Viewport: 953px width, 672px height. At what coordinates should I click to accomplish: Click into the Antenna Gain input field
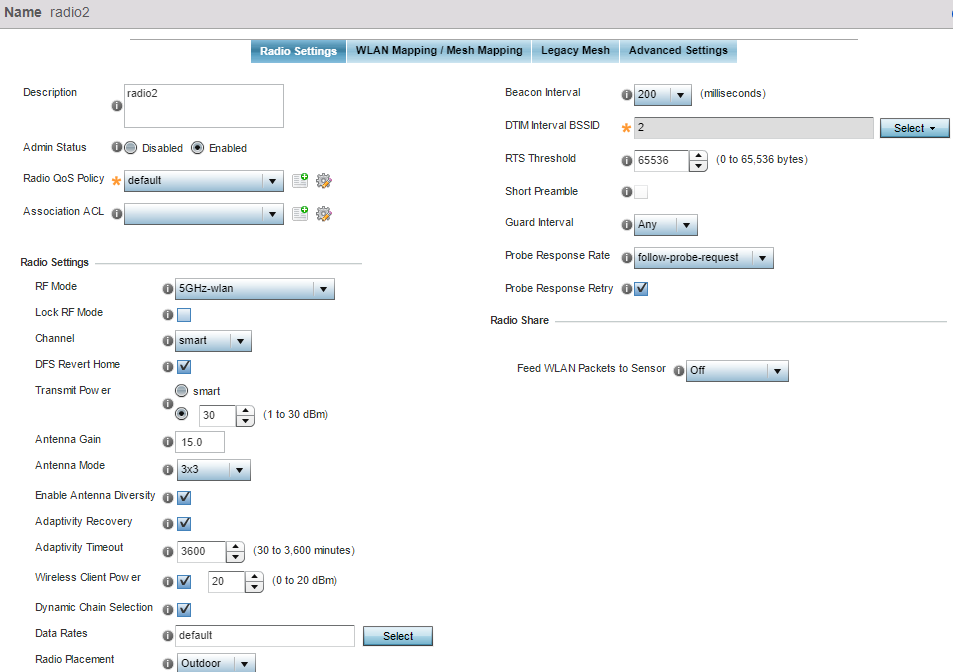pos(199,442)
